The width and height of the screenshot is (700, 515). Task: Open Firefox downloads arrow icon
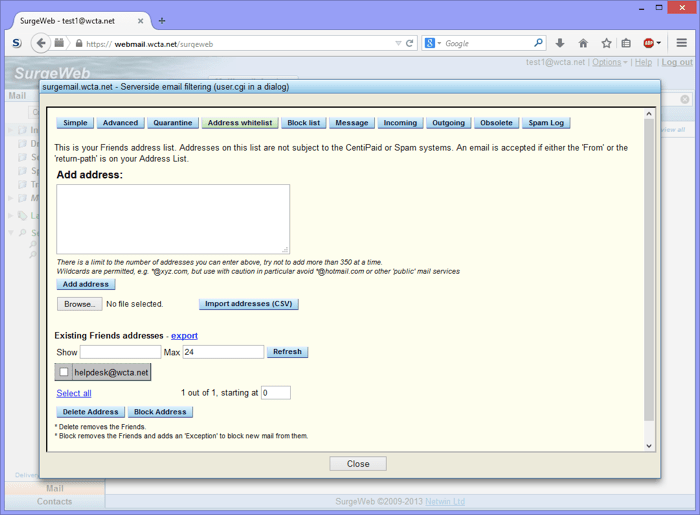click(560, 43)
